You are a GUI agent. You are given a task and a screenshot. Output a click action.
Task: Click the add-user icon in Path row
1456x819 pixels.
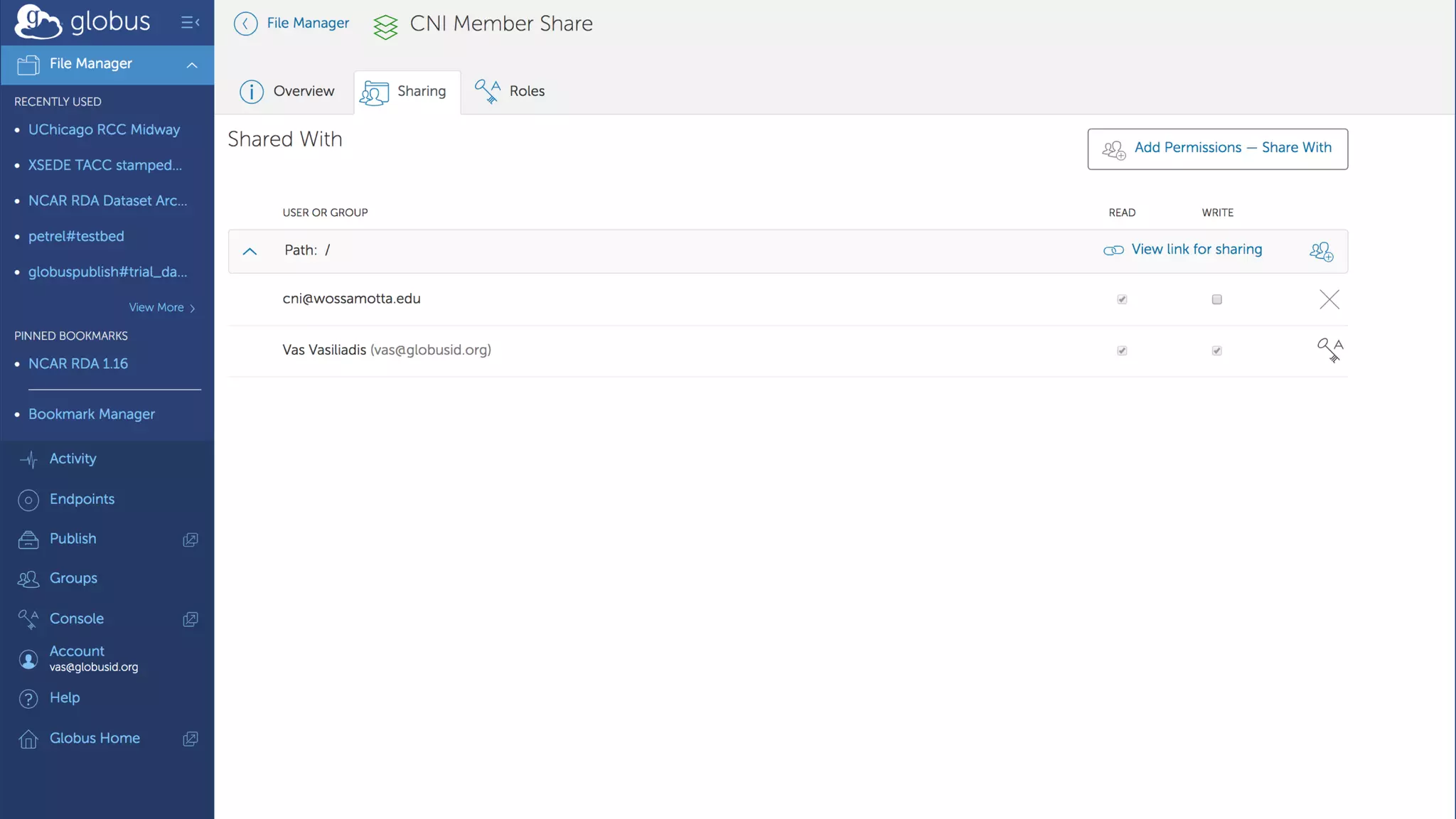coord(1321,251)
